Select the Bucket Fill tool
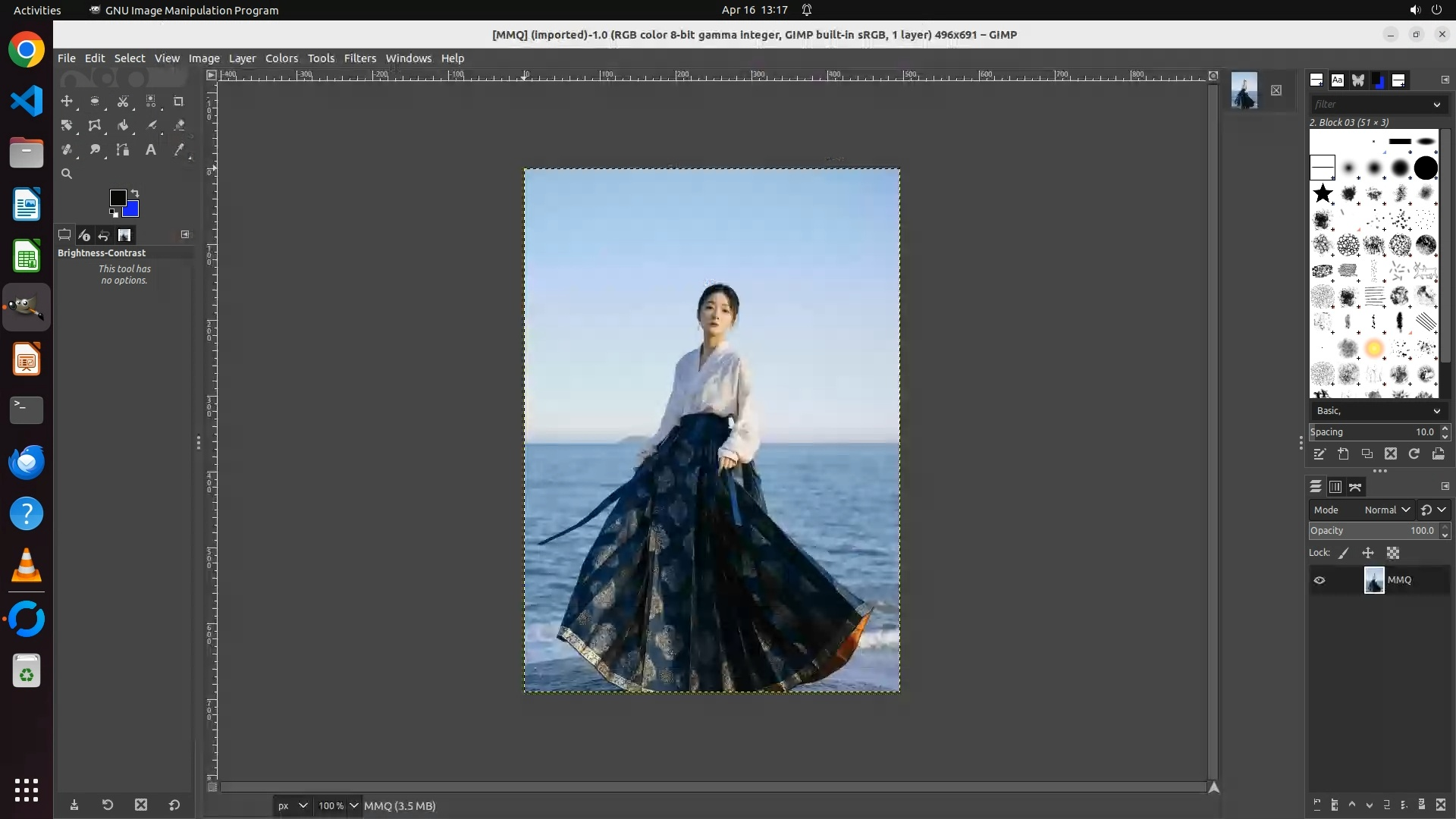Image resolution: width=1456 pixels, height=819 pixels. click(x=123, y=125)
